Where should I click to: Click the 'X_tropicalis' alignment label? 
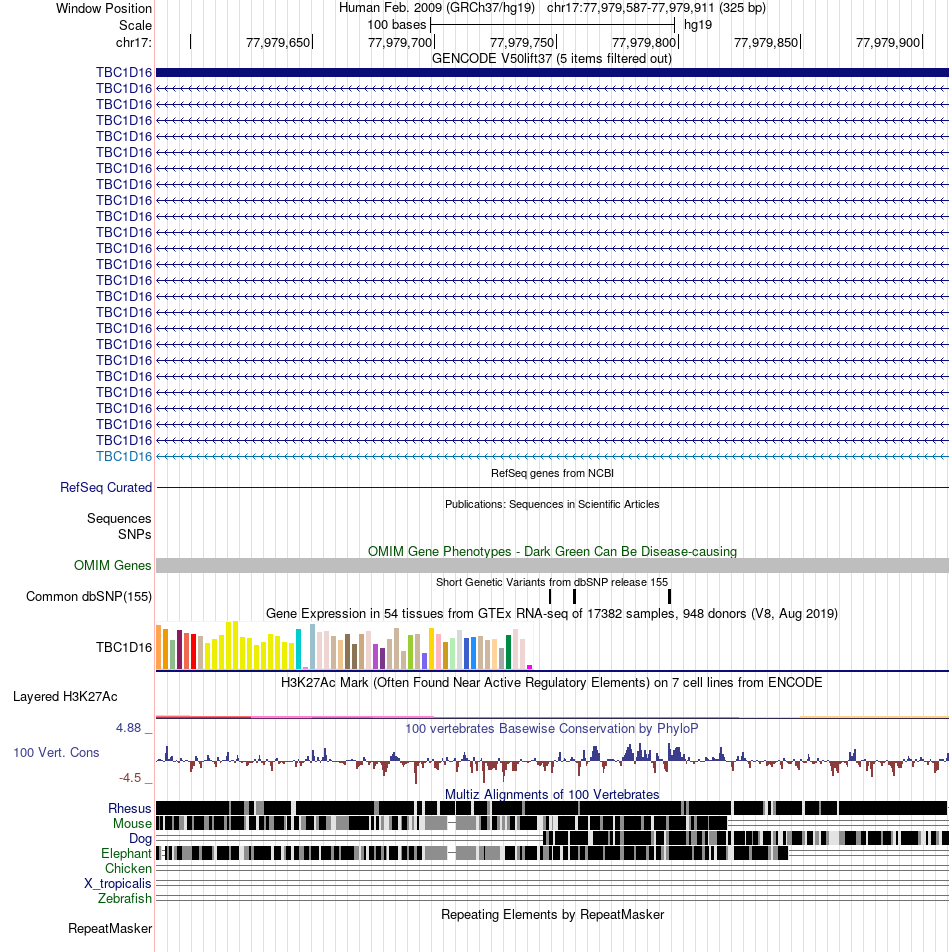[118, 883]
